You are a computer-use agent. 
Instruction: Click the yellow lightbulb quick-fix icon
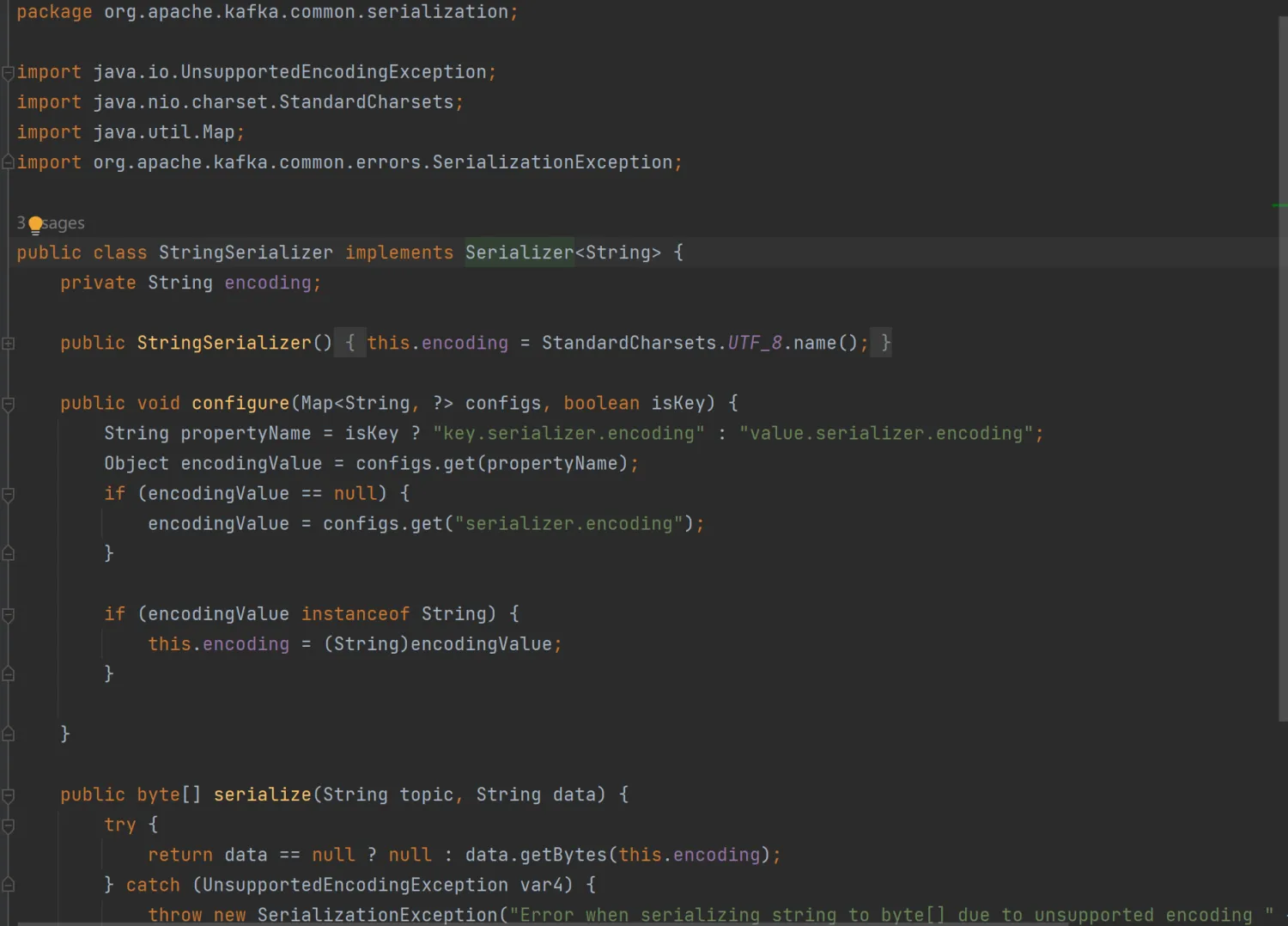(35, 225)
